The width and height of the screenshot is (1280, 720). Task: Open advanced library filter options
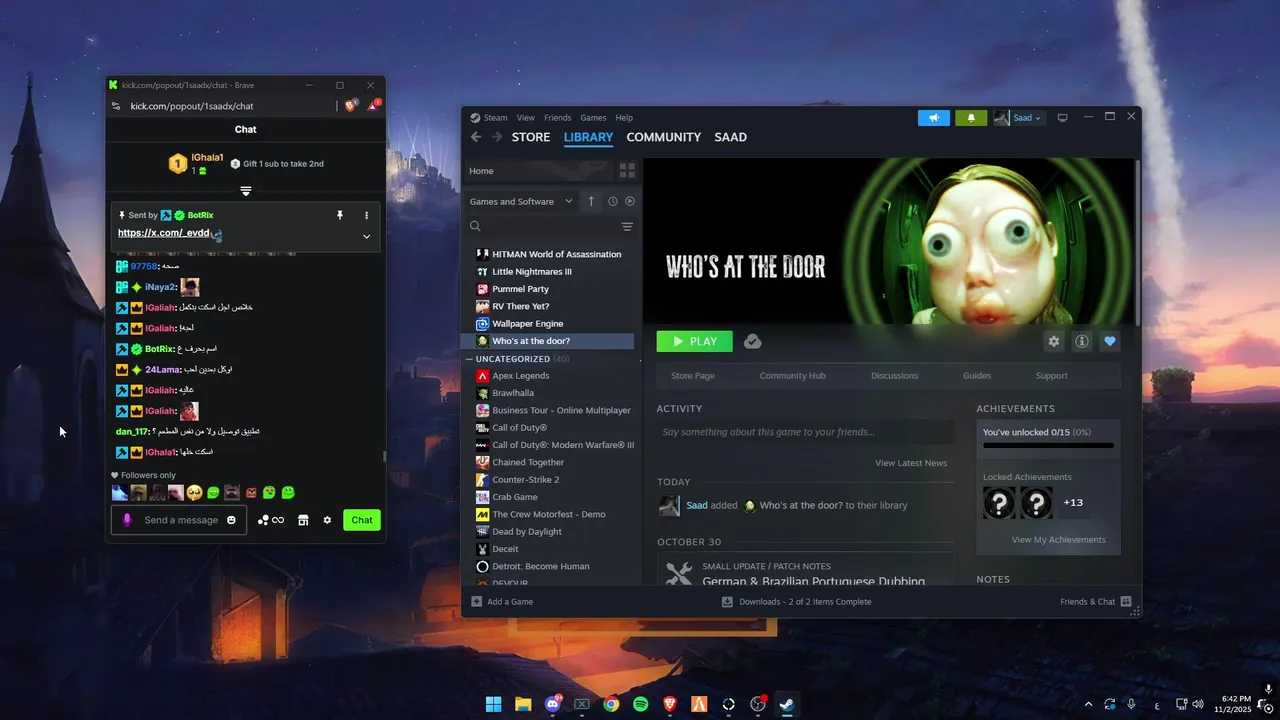627,227
